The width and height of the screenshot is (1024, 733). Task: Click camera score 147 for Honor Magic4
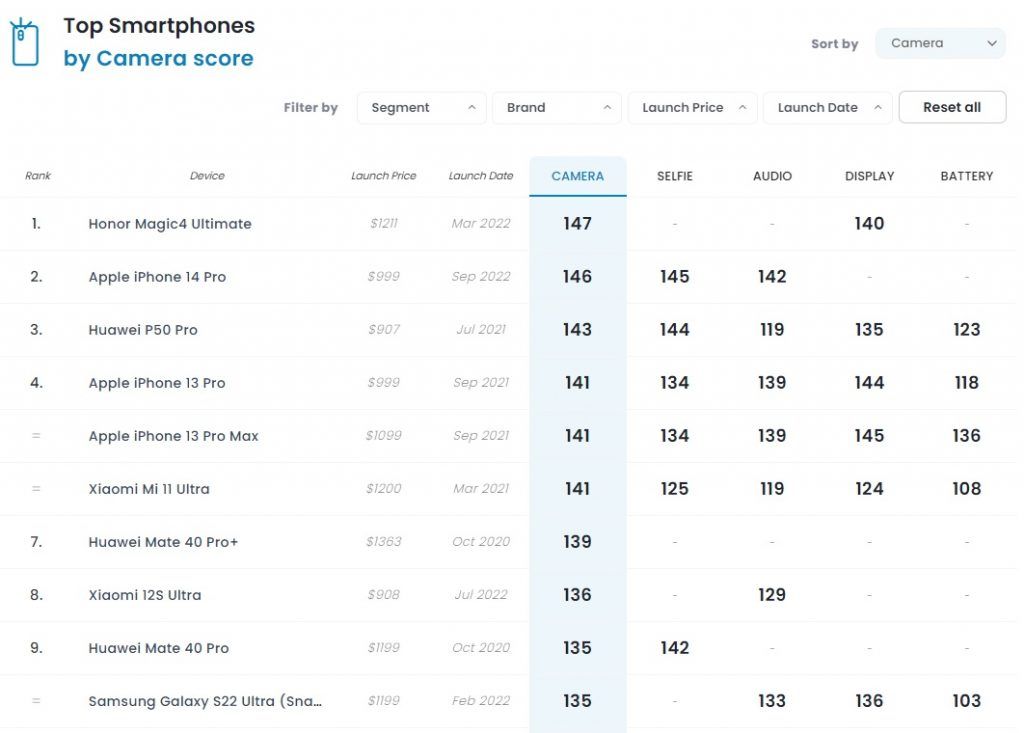577,224
